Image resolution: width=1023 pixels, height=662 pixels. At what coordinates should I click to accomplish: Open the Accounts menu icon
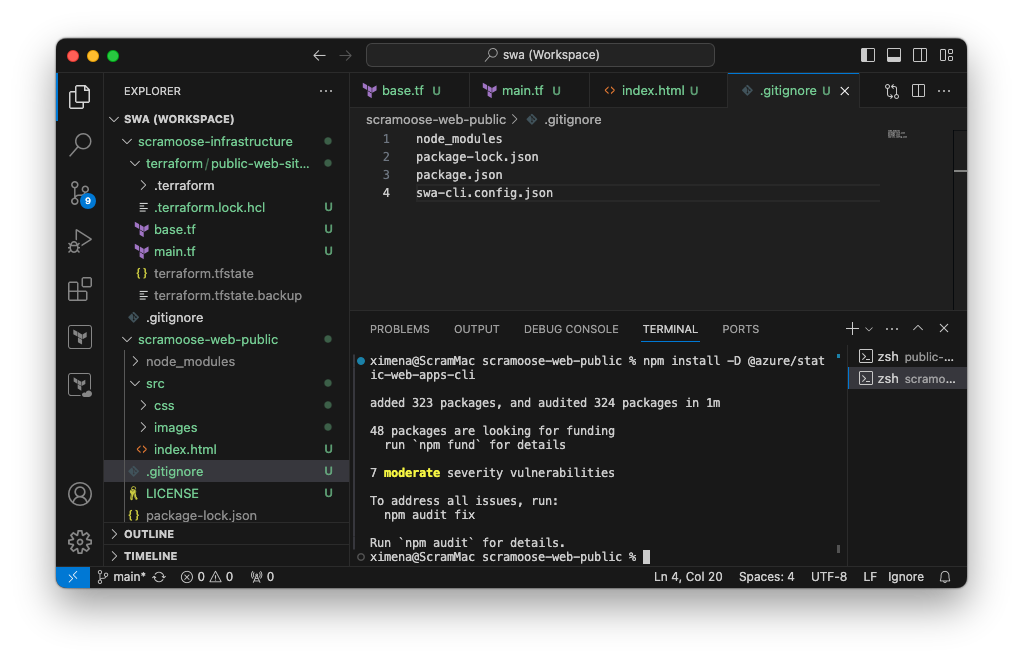click(x=80, y=494)
